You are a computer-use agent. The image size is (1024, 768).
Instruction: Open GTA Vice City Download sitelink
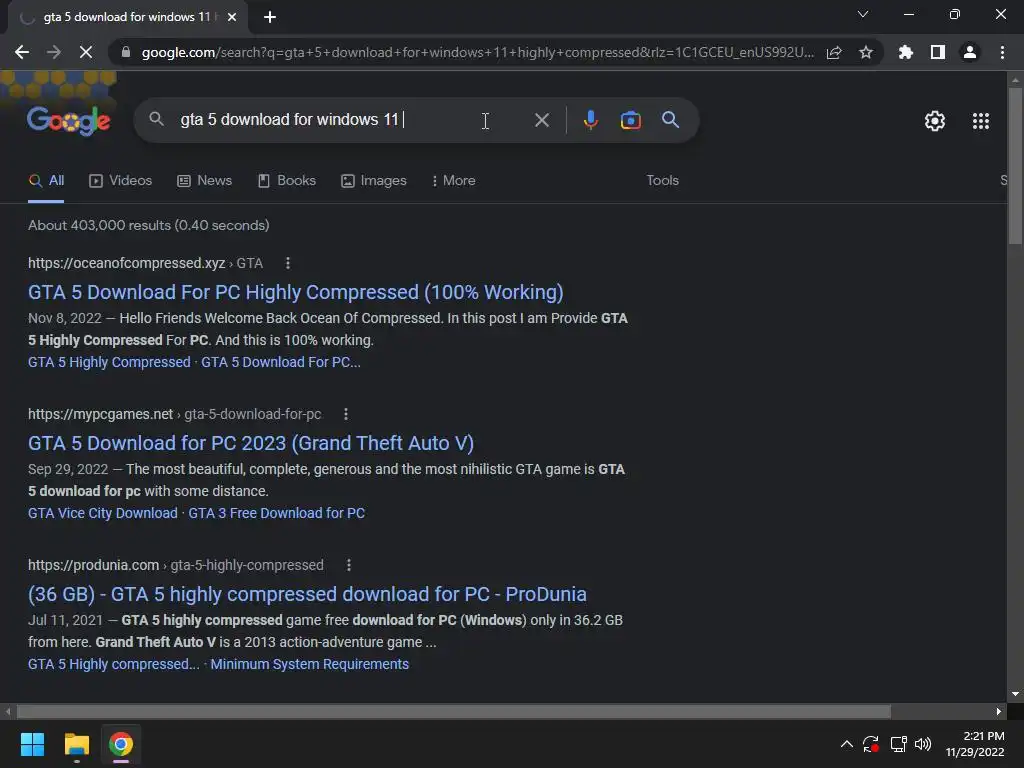click(103, 513)
